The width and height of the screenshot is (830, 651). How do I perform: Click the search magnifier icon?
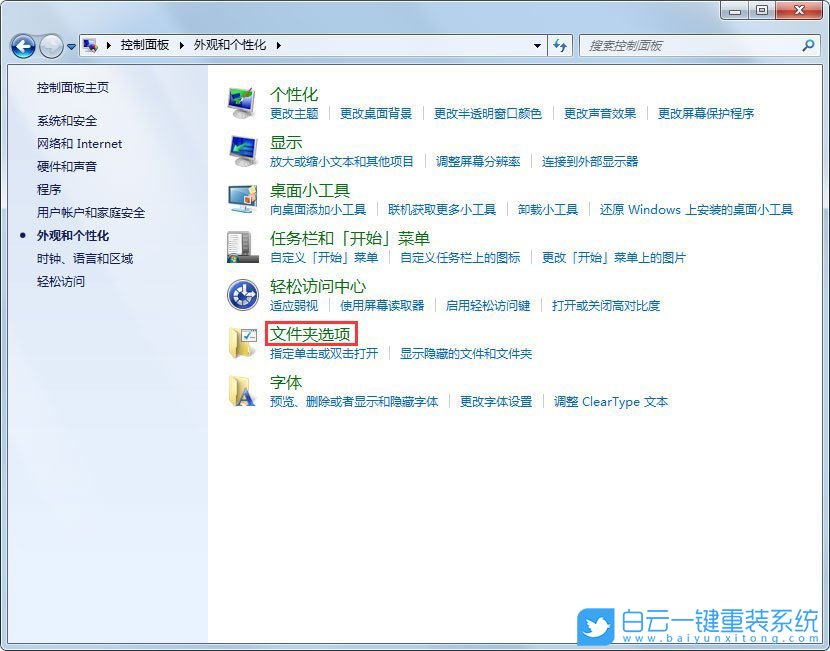pyautogui.click(x=806, y=46)
